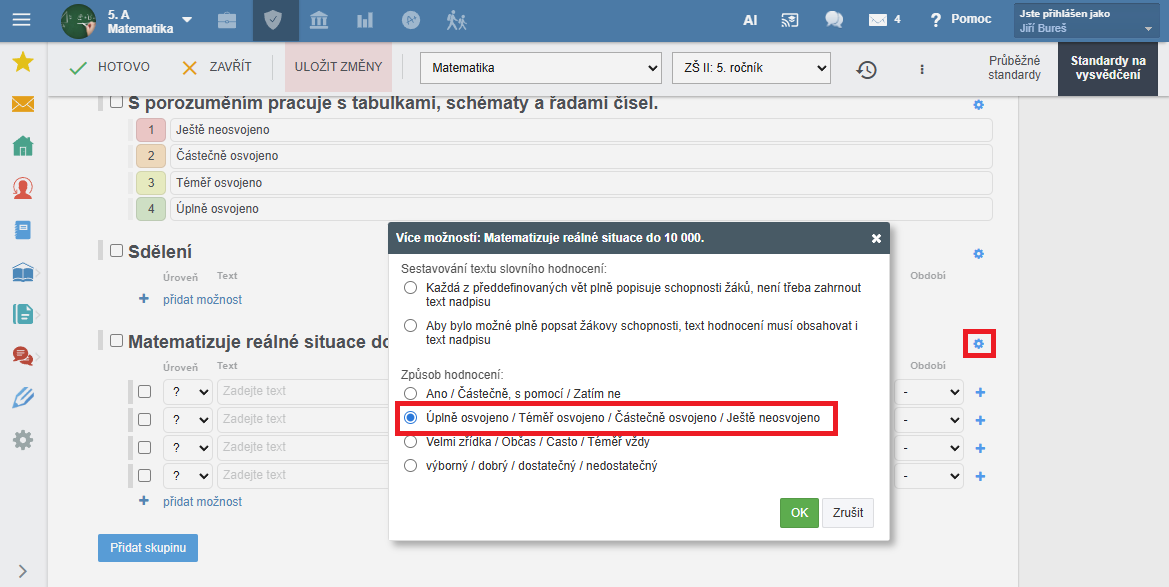Expand the 'ZŠ II: 5. ročník' dropdown
The width and height of the screenshot is (1169, 587).
[x=751, y=68]
